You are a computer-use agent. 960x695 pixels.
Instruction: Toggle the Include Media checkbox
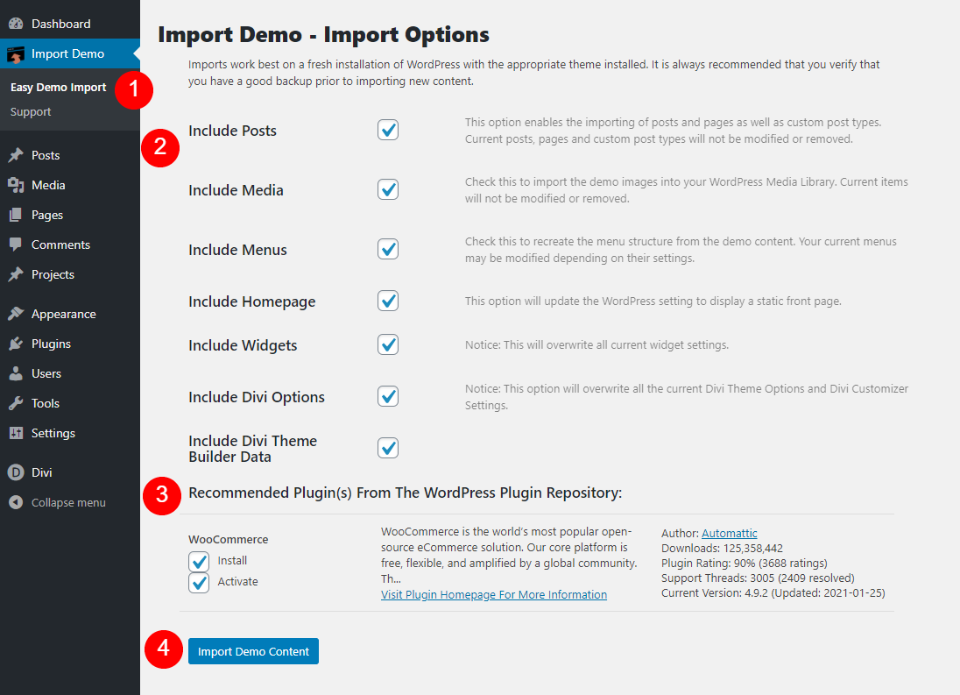point(388,190)
